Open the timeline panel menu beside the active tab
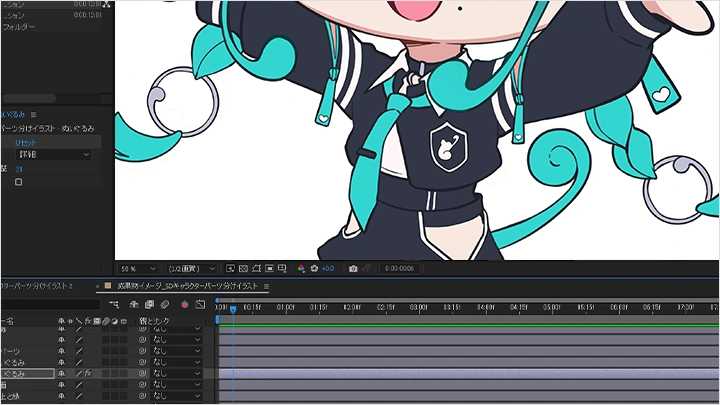The height and width of the screenshot is (405, 720). pos(266,286)
